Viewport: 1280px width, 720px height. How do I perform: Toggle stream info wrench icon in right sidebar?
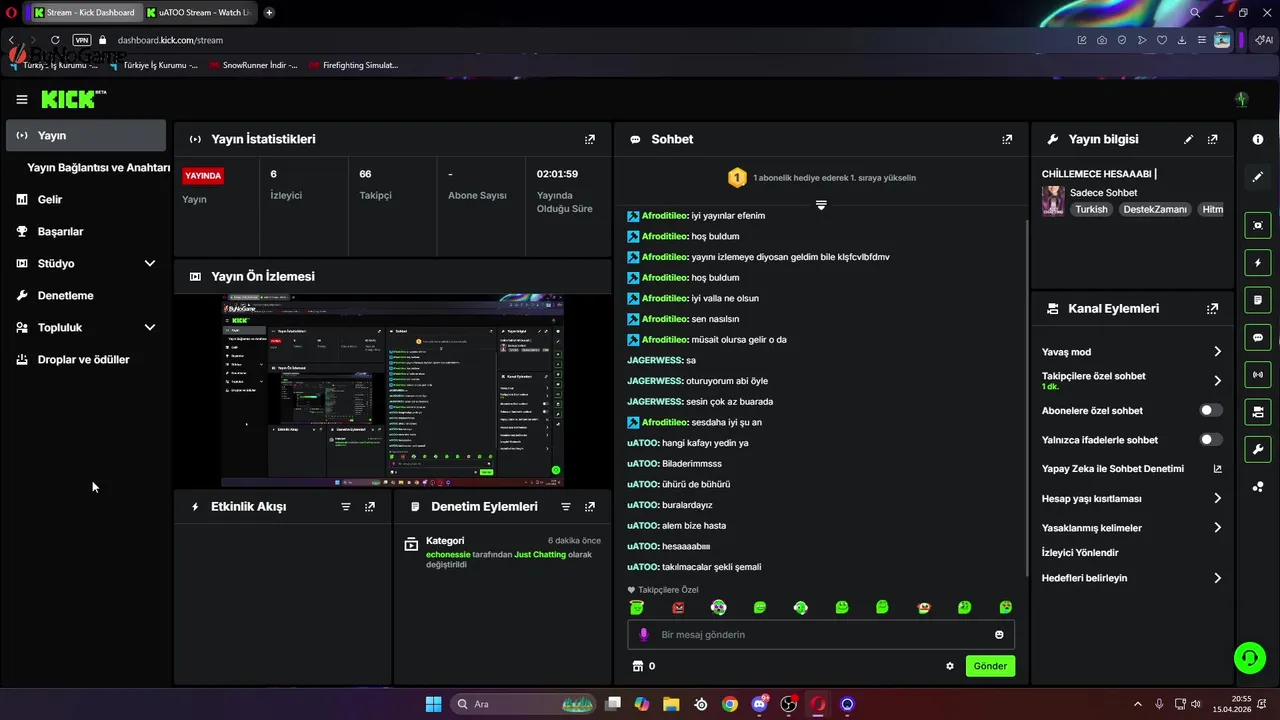coord(1258,449)
